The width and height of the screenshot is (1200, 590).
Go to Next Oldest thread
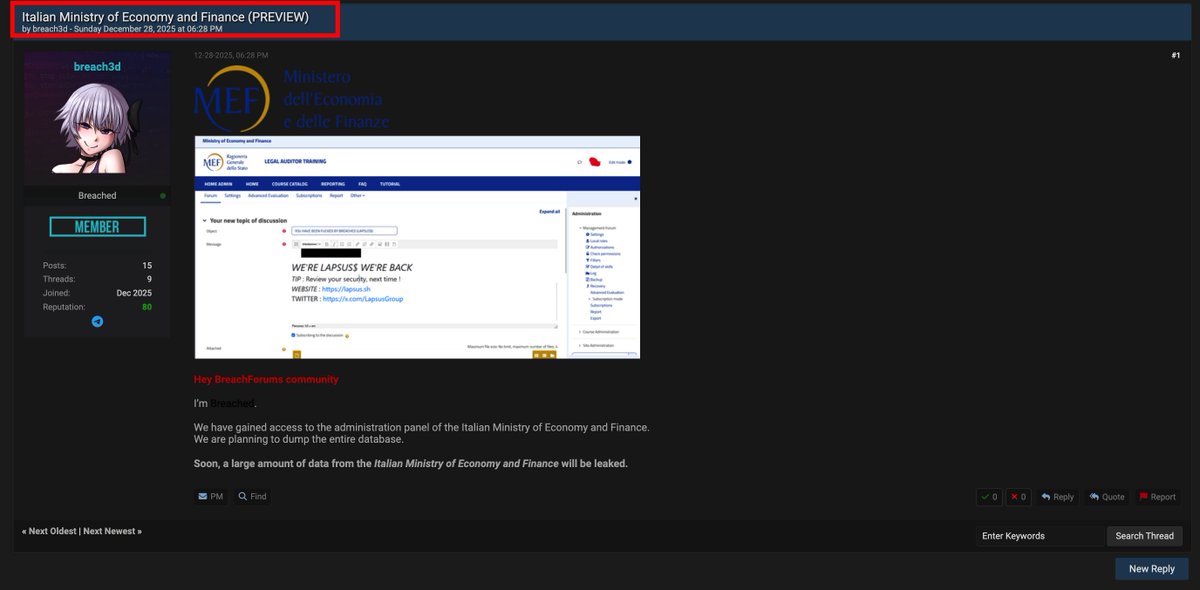tap(50, 531)
